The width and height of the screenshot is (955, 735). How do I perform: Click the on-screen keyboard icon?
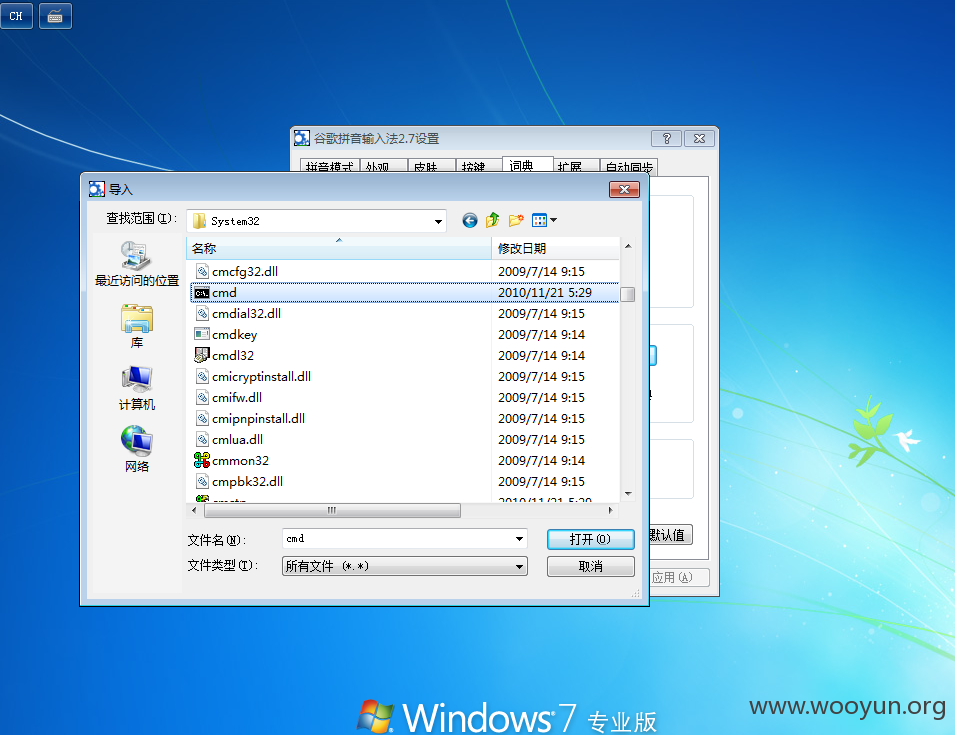[x=55, y=16]
